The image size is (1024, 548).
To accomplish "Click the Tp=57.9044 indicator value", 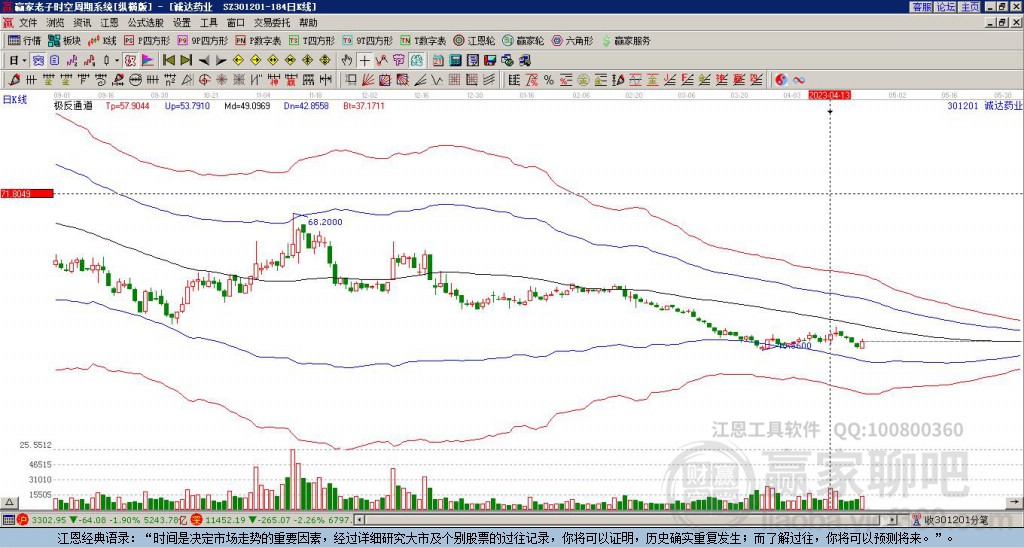I will (x=128, y=105).
